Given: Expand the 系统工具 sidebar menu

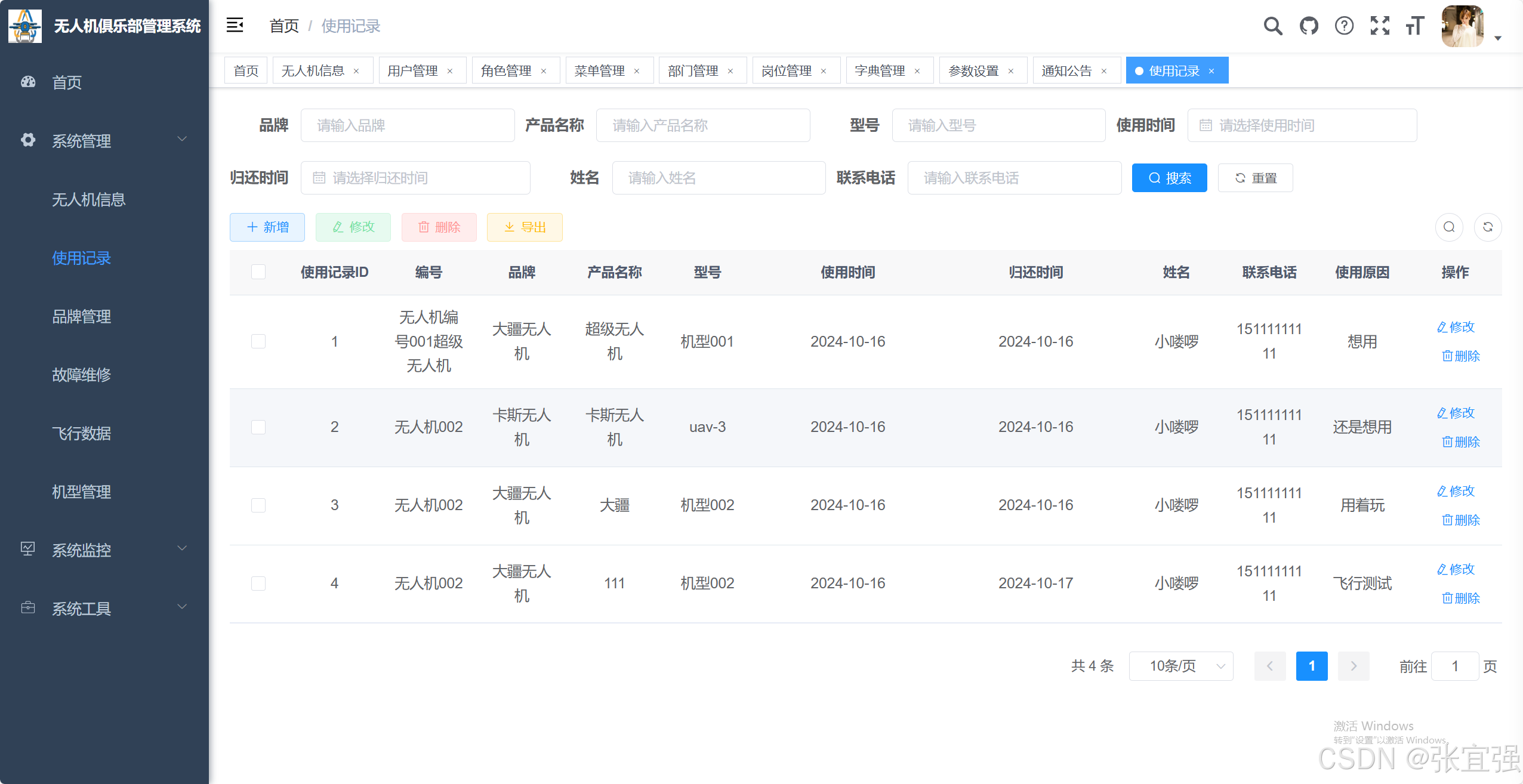Looking at the screenshot, I should click(x=81, y=609).
